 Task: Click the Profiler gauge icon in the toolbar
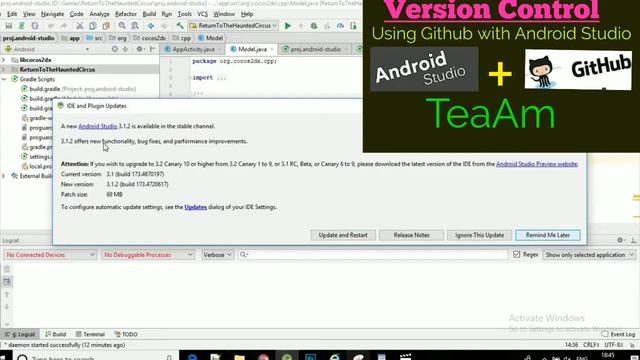click(x=340, y=26)
